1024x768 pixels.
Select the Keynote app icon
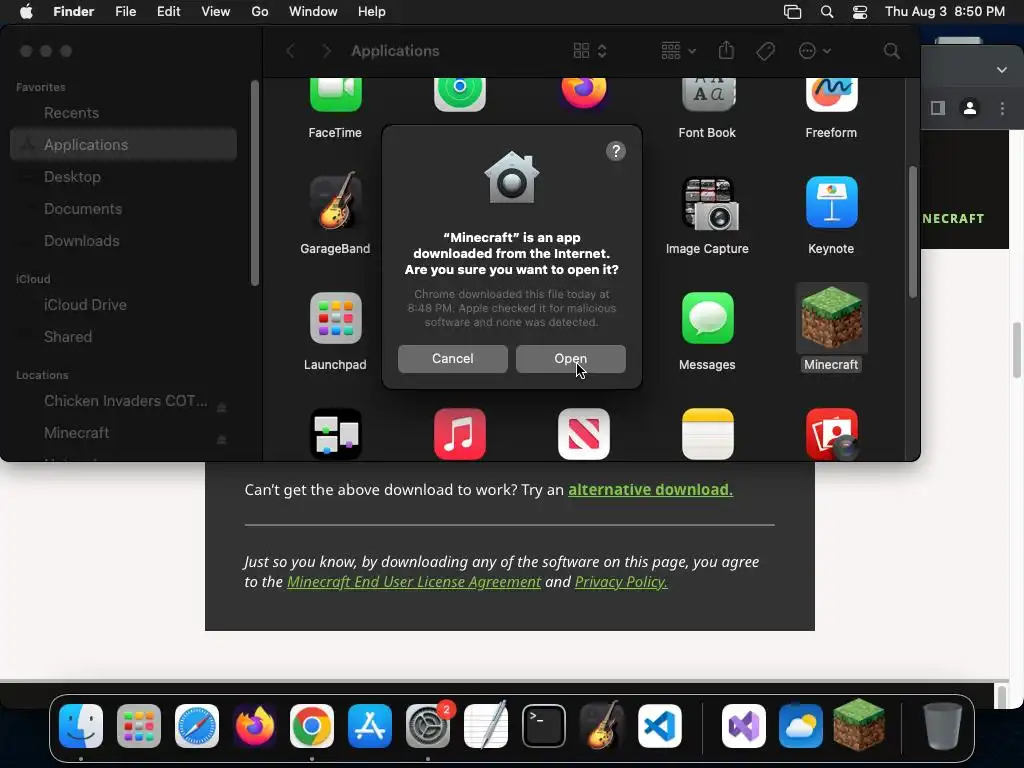(831, 202)
